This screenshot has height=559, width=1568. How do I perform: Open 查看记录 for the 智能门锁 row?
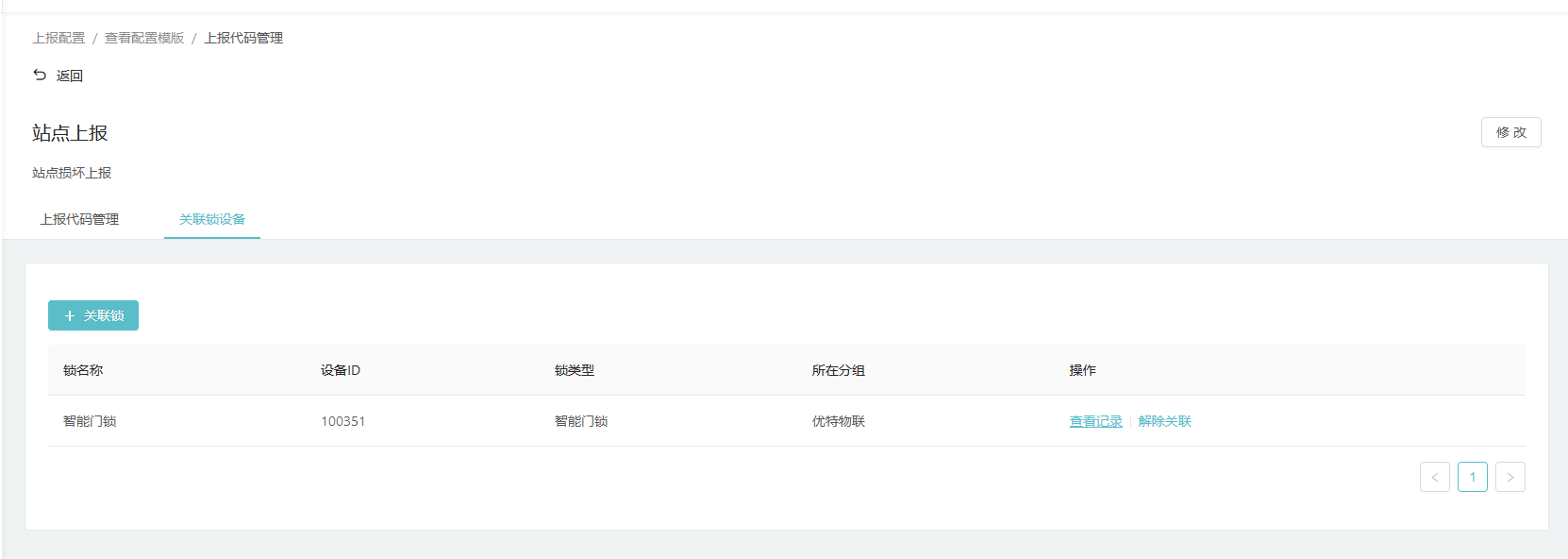(1095, 421)
